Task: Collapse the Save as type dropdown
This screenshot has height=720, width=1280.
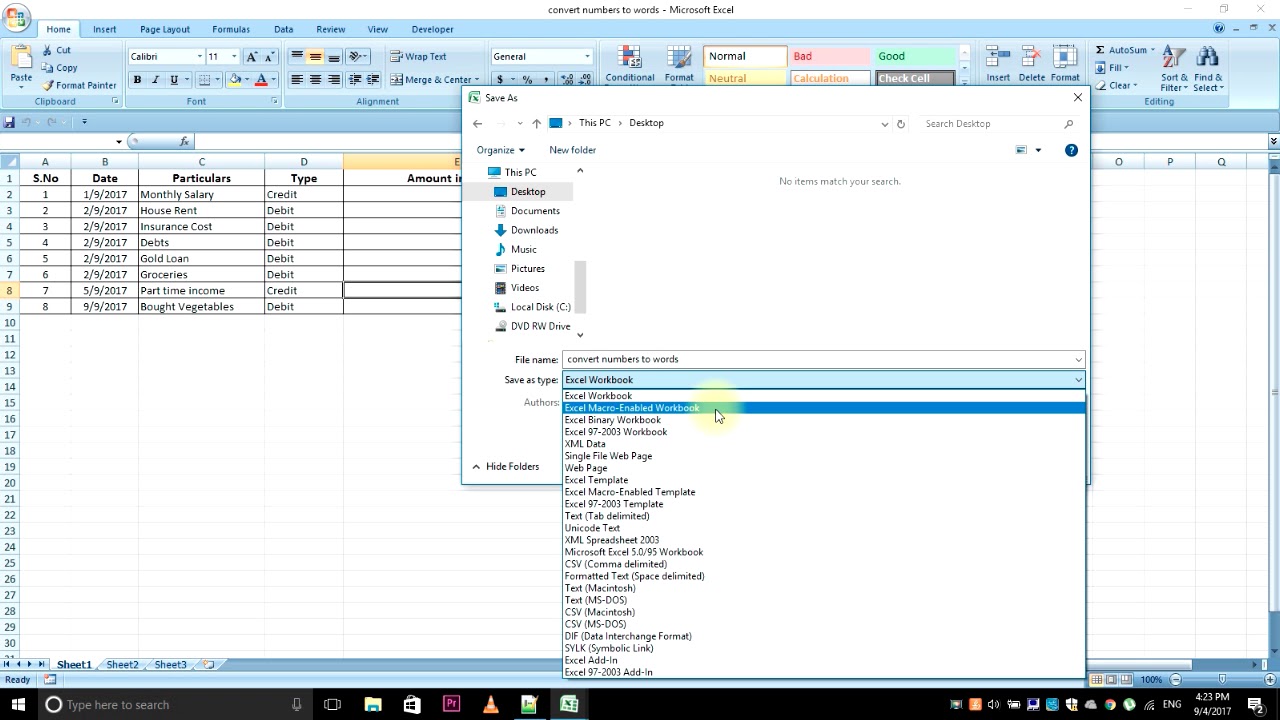Action: 1078,380
